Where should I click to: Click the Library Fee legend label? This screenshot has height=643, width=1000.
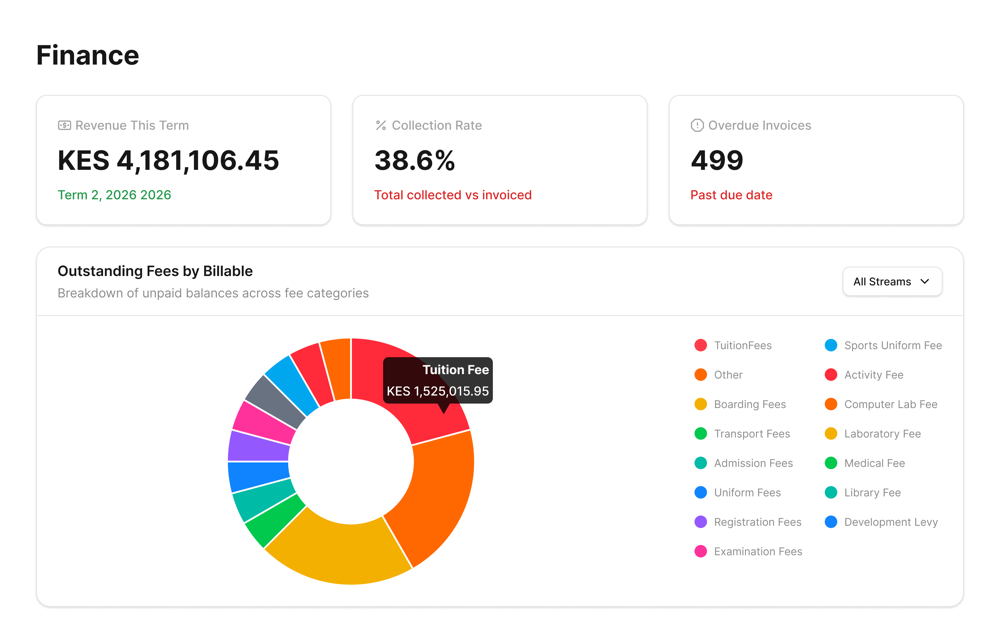pos(872,492)
